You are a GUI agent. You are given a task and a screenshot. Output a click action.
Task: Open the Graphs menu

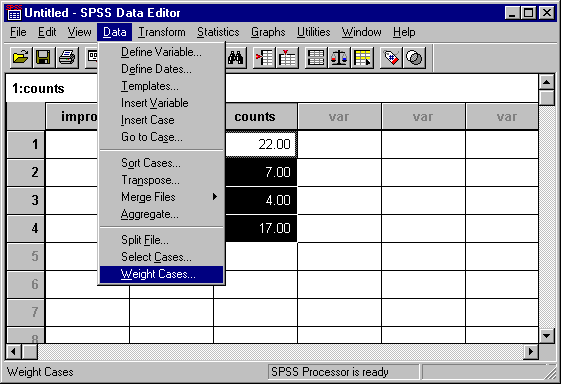[268, 32]
